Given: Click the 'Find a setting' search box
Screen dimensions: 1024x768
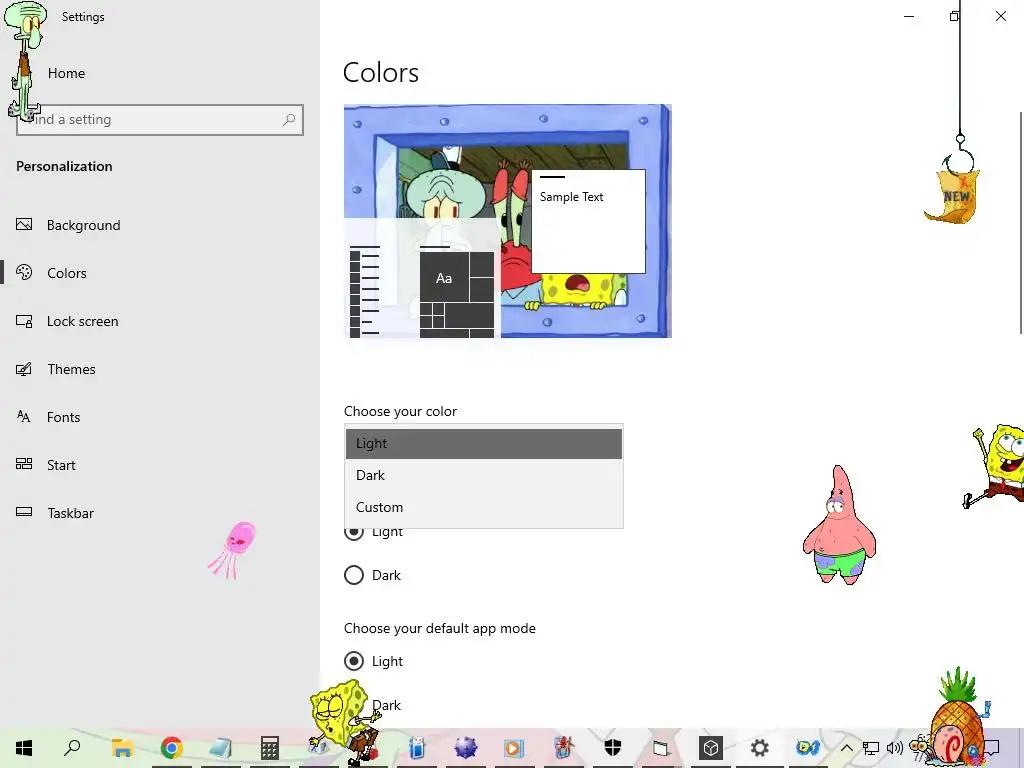Looking at the screenshot, I should coord(160,120).
